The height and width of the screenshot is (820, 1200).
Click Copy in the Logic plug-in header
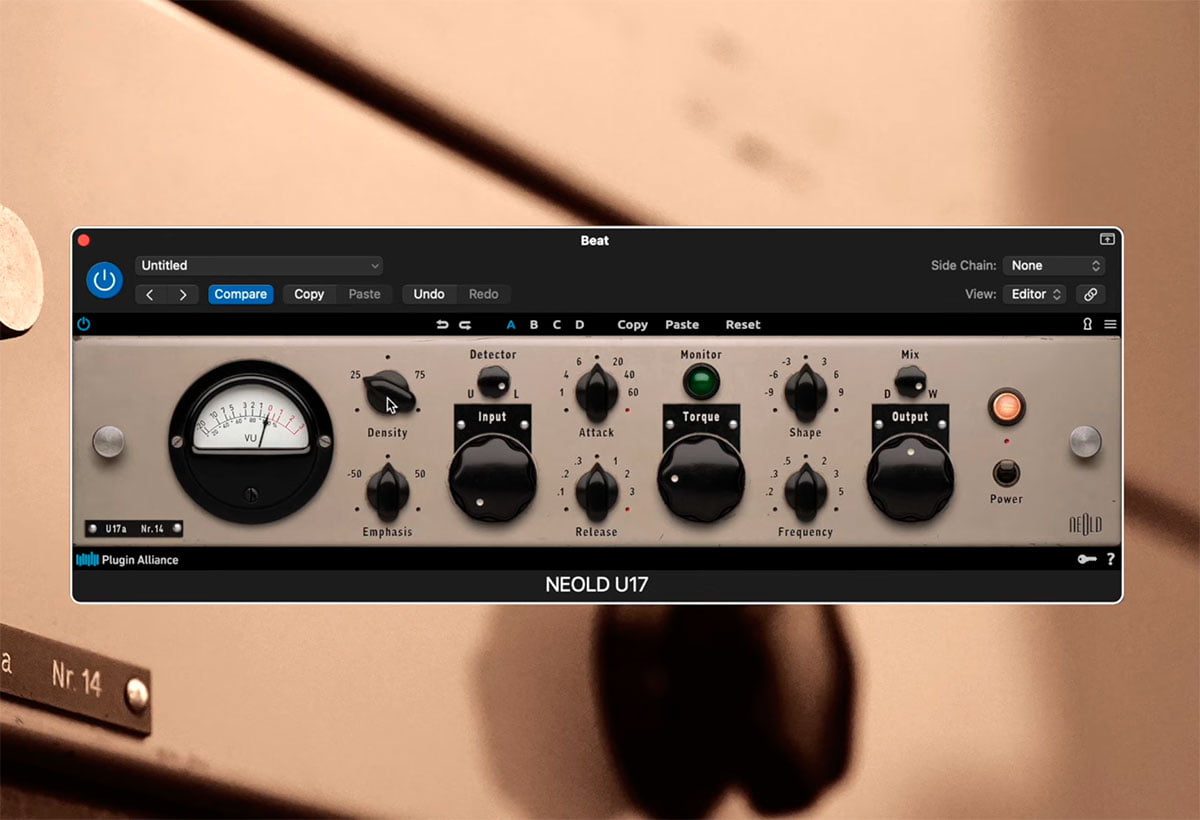pyautogui.click(x=309, y=294)
